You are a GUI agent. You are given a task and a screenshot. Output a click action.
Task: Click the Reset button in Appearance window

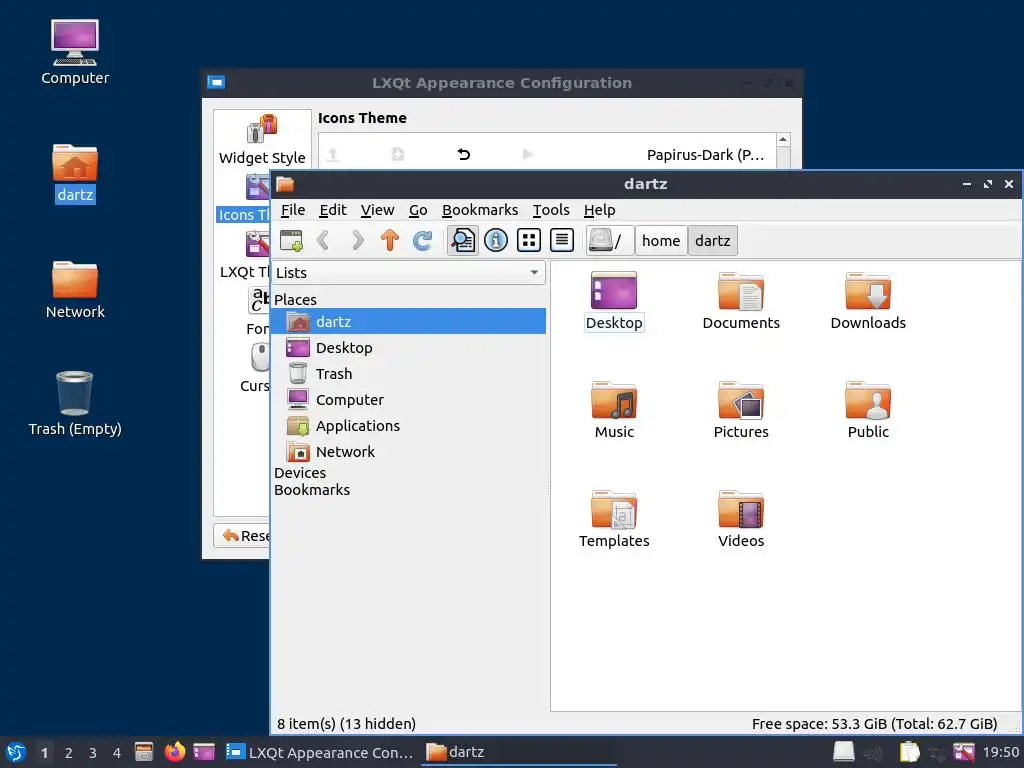(243, 536)
